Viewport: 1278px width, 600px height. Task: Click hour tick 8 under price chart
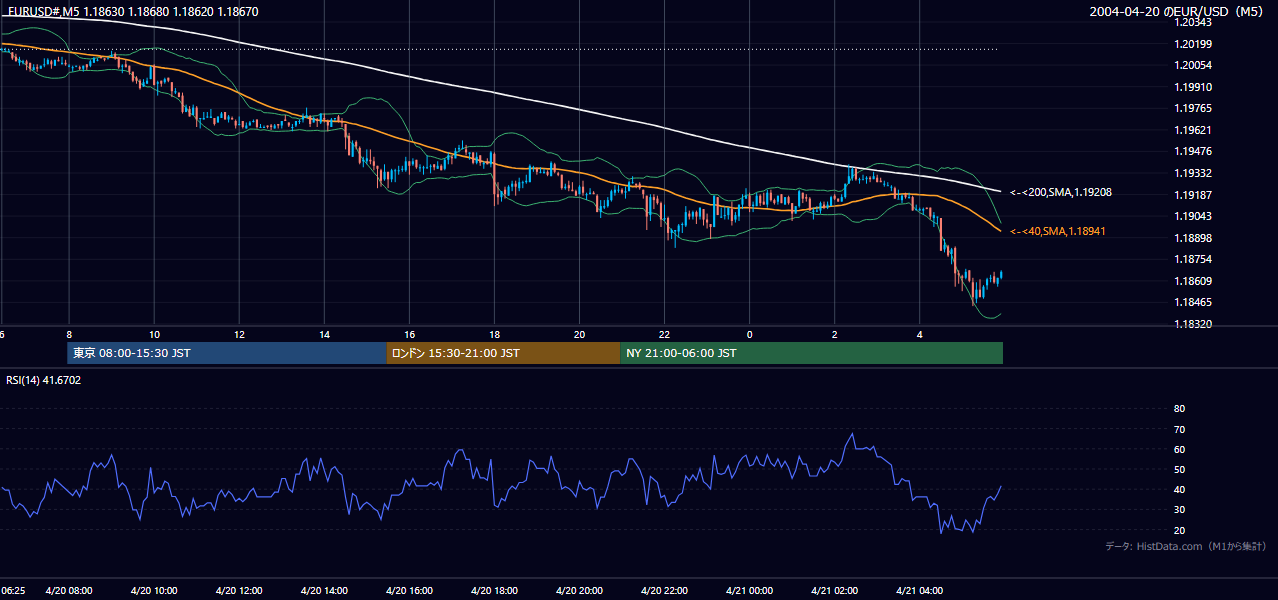pyautogui.click(x=68, y=333)
